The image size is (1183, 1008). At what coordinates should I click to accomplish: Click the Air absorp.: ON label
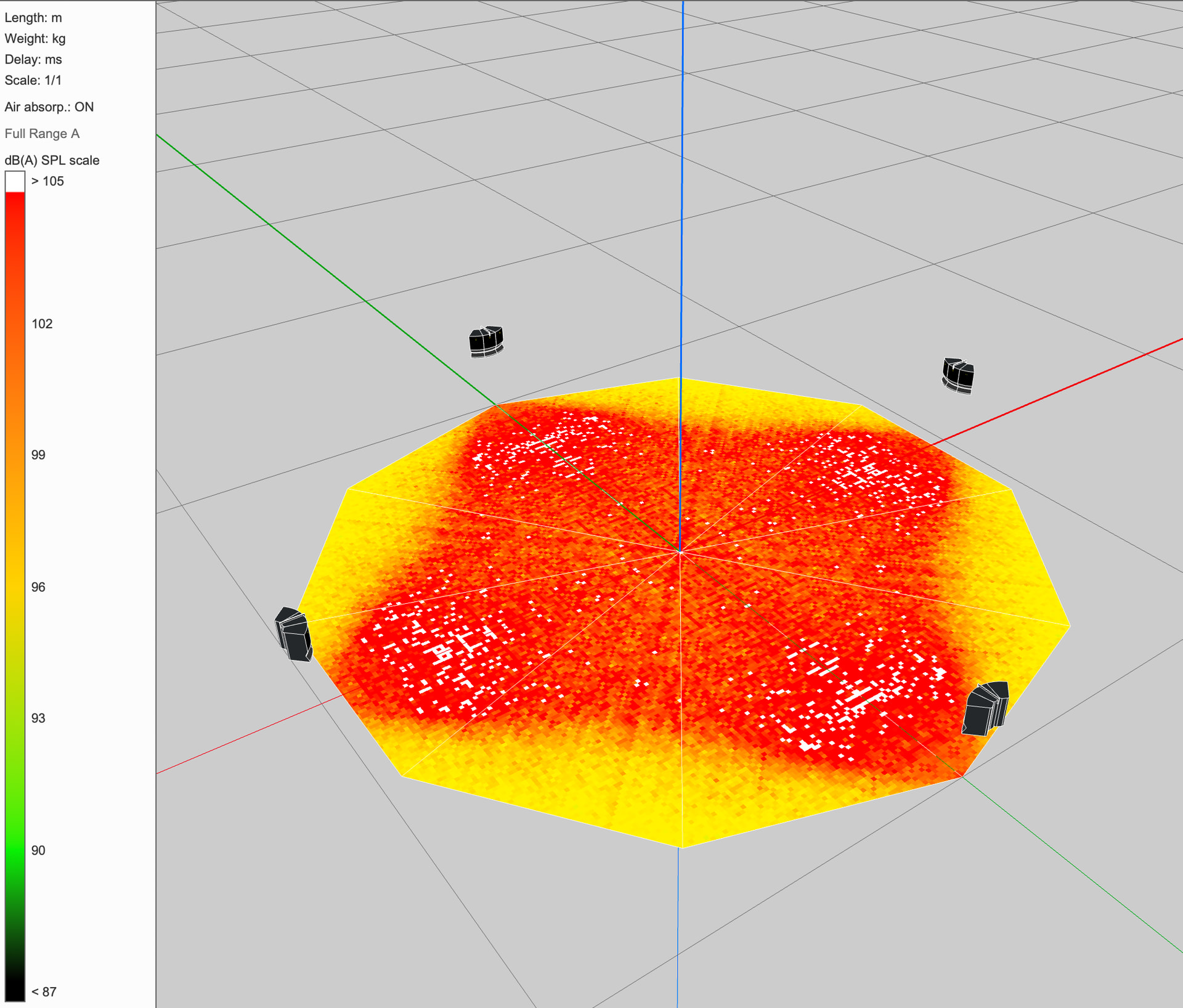click(49, 107)
